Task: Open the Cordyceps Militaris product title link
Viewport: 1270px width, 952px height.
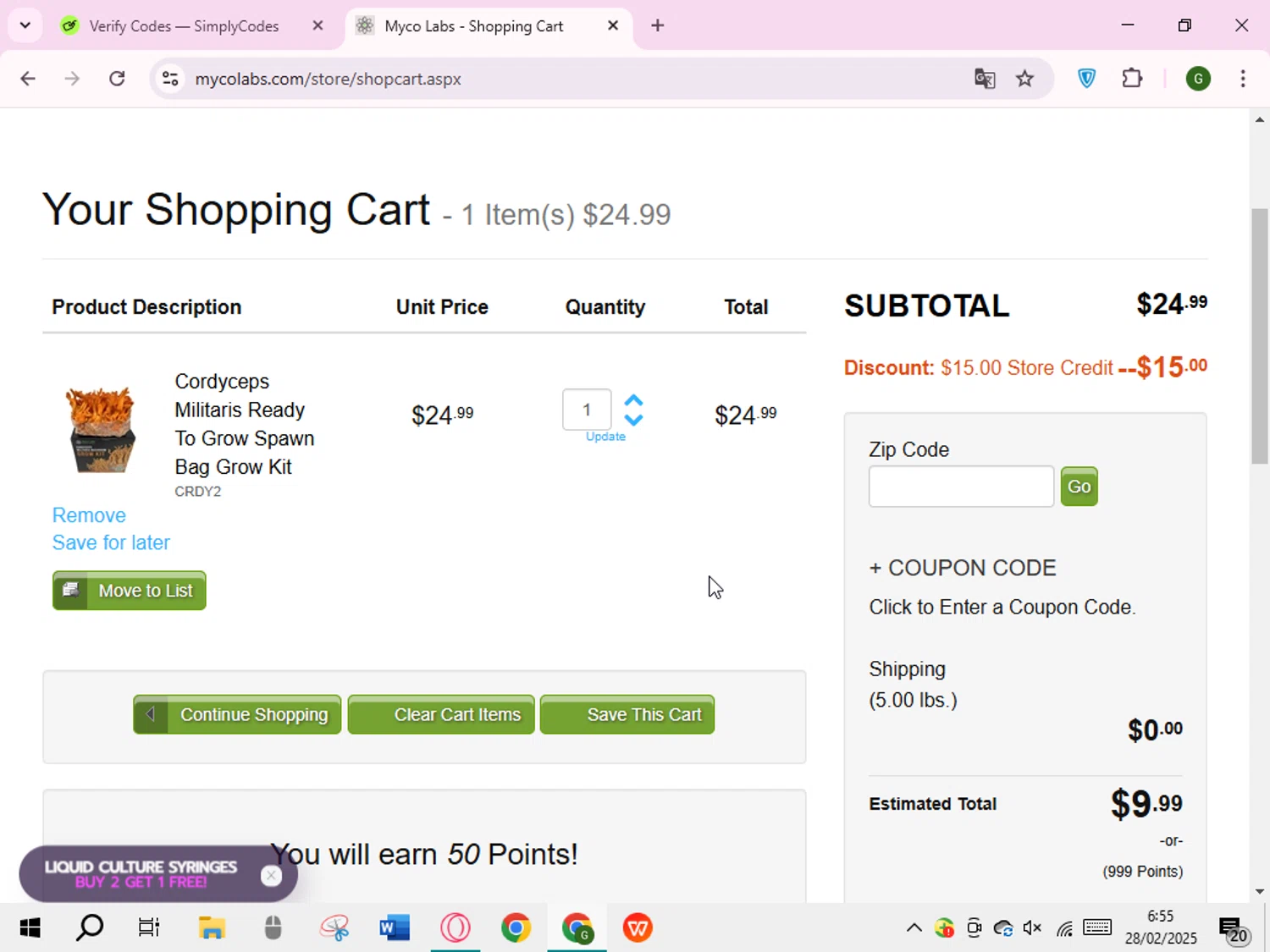Action: point(244,424)
